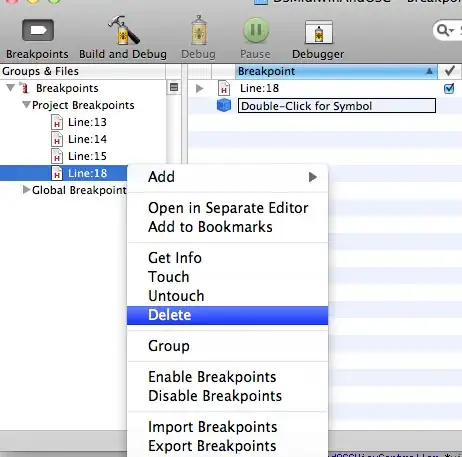Expand Line:18 row in breakpoint table
462x457 pixels.
[x=199, y=88]
